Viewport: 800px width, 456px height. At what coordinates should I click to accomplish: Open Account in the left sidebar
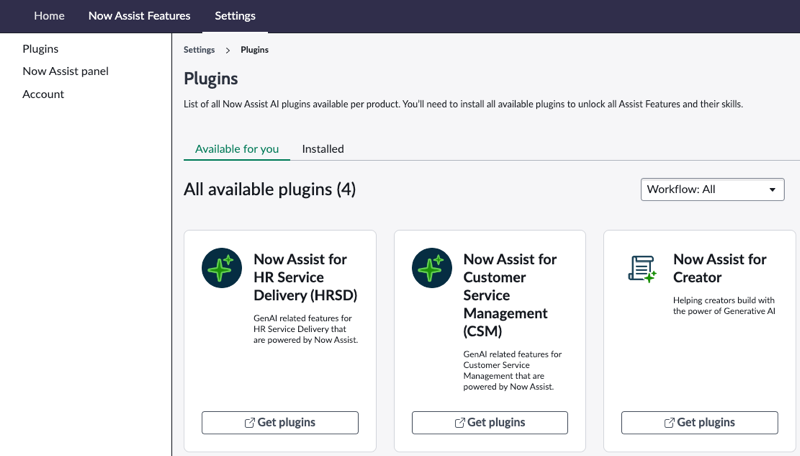click(43, 94)
